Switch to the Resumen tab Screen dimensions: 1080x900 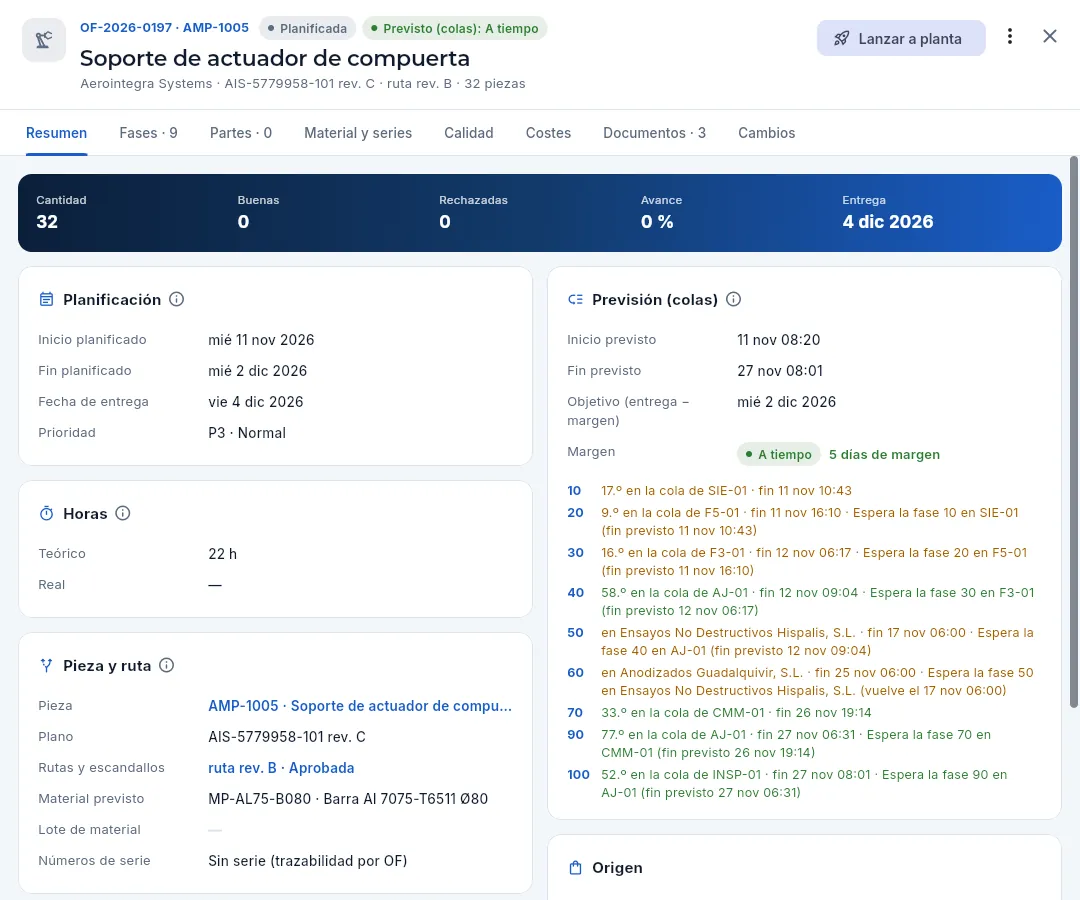[56, 133]
